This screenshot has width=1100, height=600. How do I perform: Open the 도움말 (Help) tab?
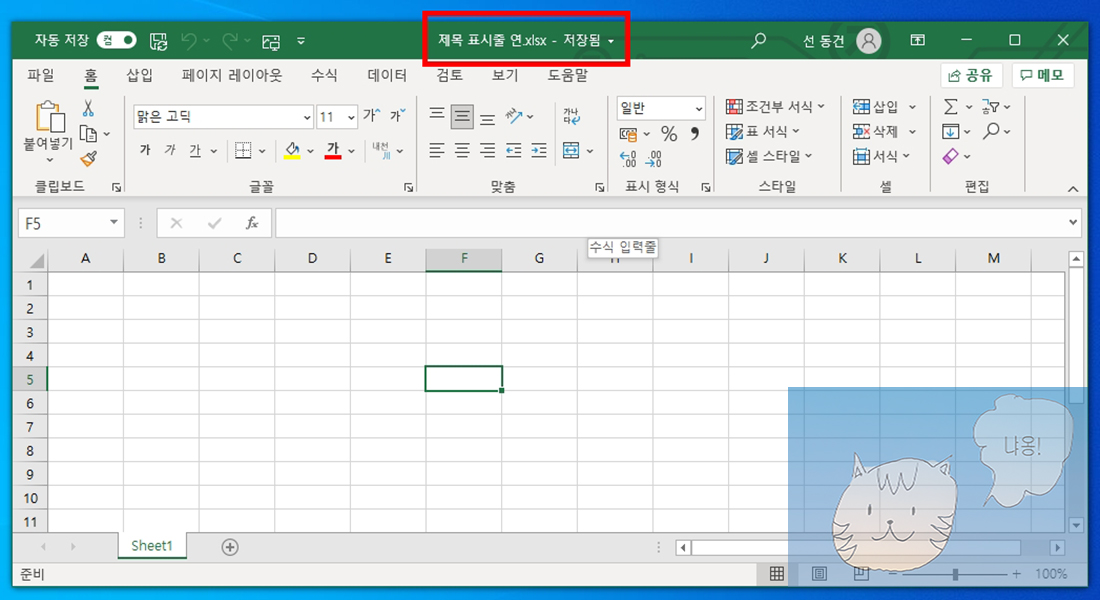tap(568, 75)
